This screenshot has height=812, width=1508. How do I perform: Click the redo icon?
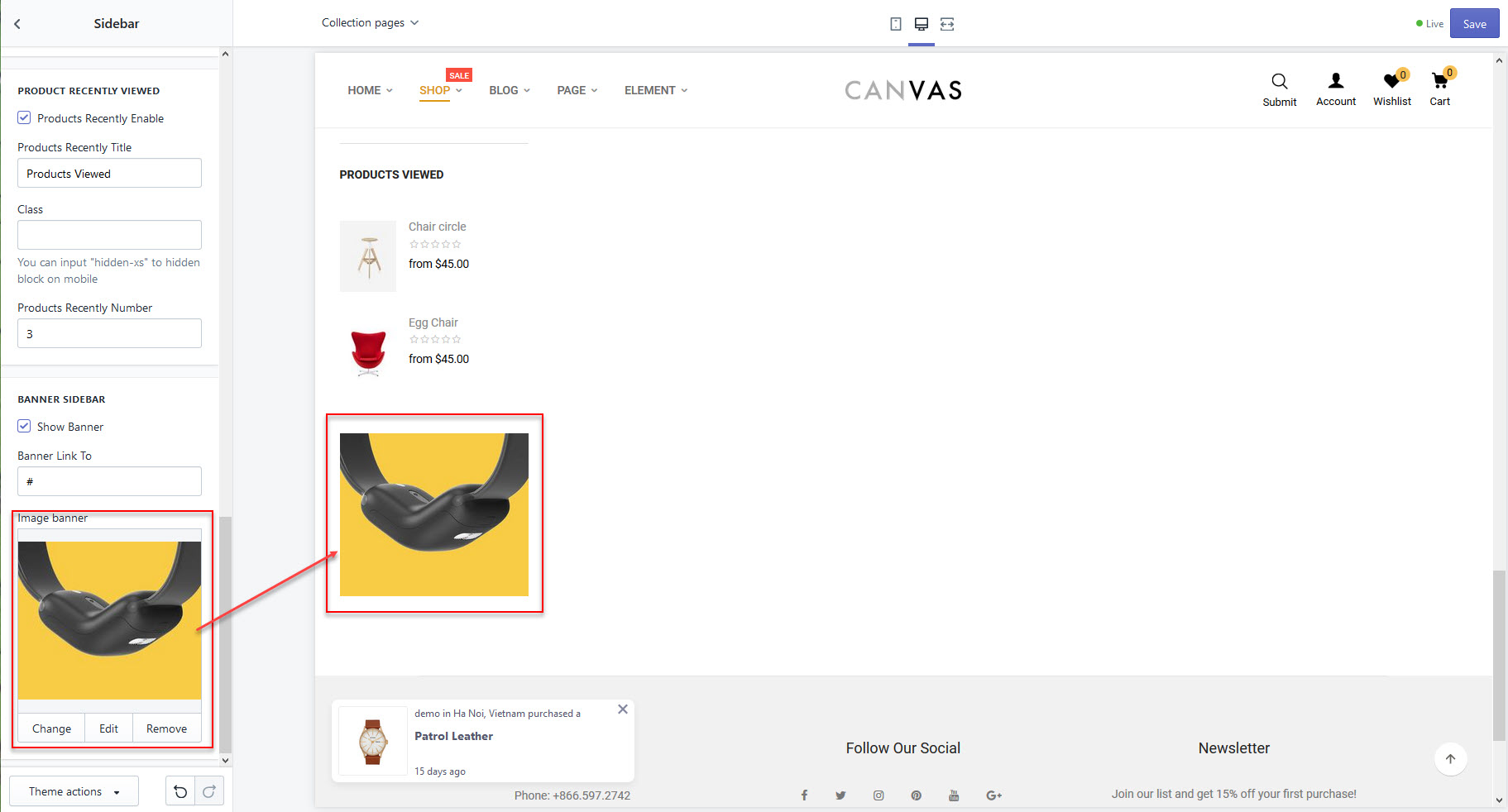209,791
